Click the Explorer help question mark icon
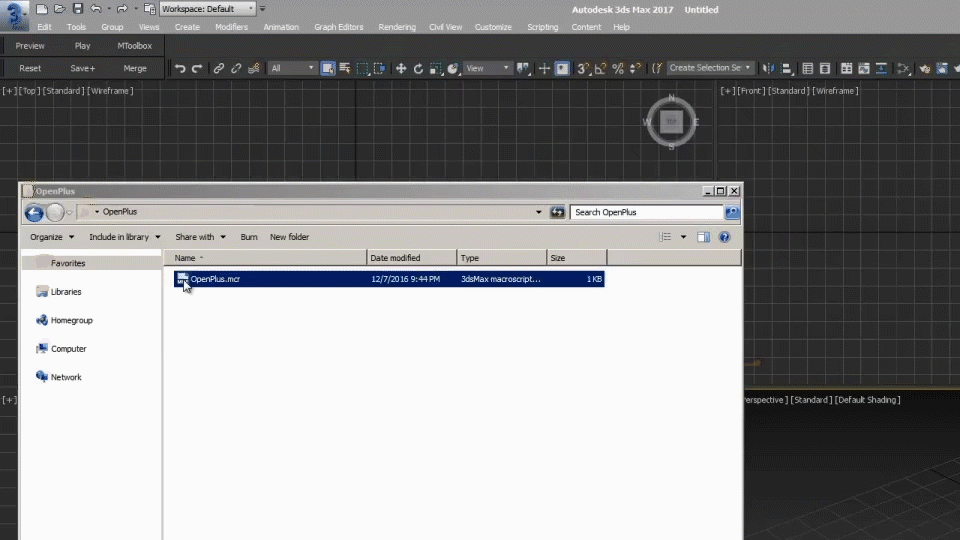Viewport: 960px width, 540px height. [x=724, y=237]
